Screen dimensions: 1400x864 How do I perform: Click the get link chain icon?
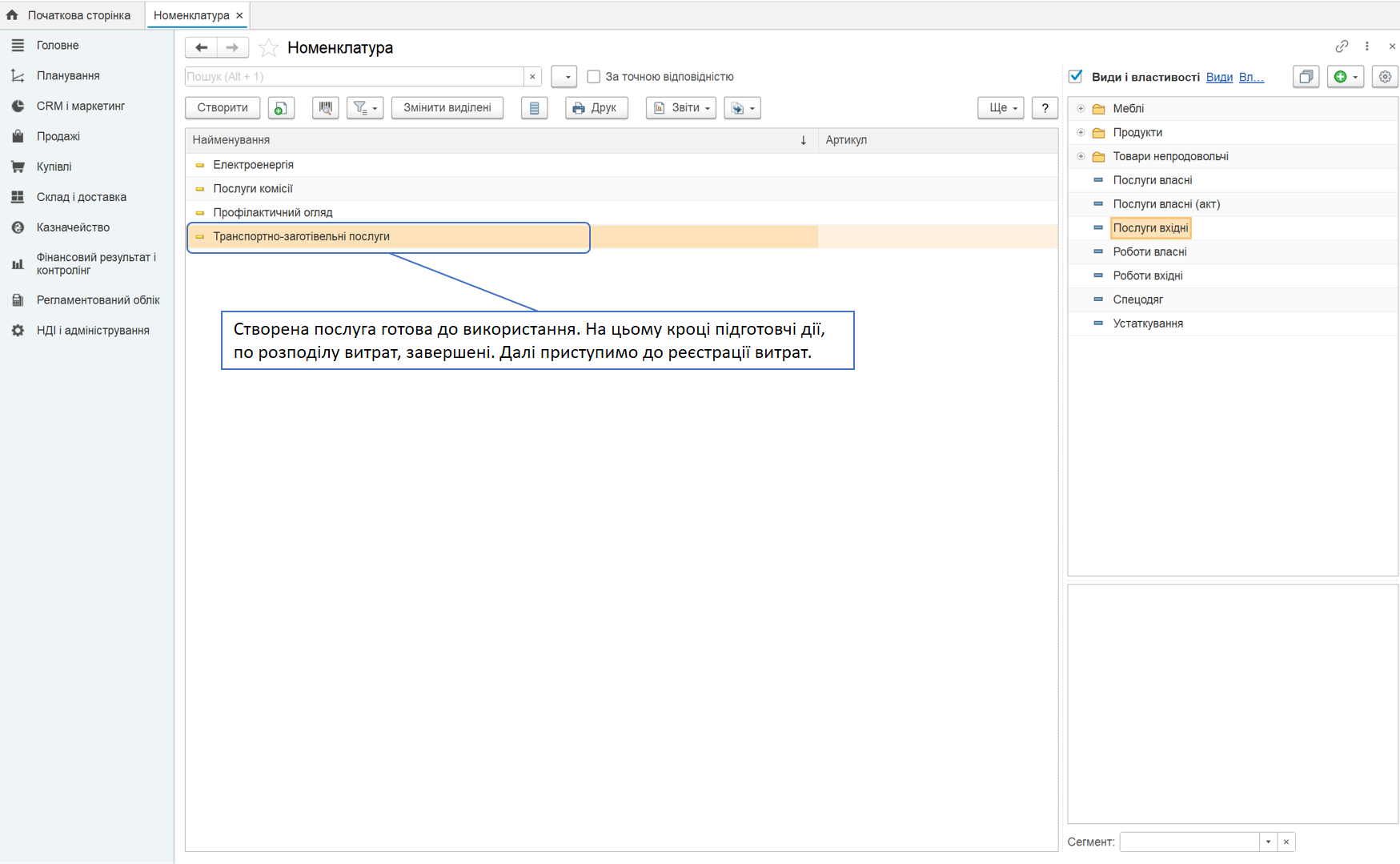point(1342,46)
